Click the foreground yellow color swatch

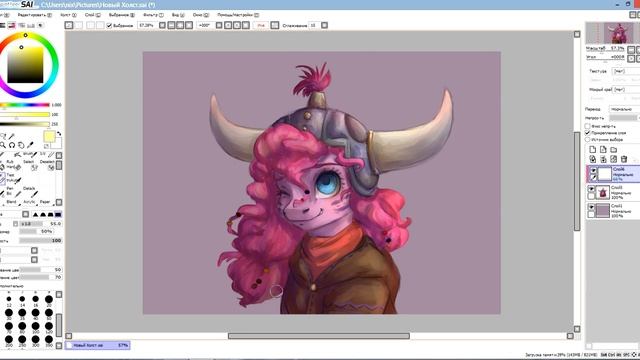[x=49, y=137]
